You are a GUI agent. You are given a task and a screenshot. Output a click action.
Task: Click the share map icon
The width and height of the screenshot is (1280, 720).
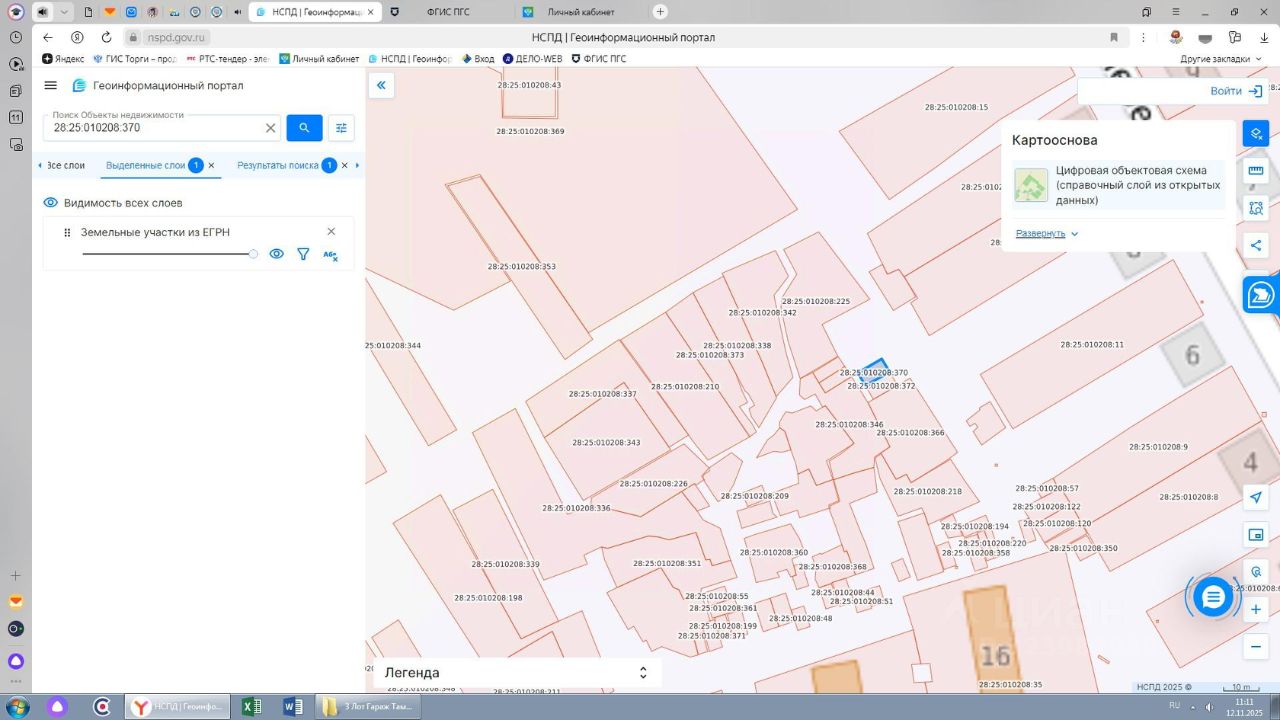pyautogui.click(x=1256, y=245)
